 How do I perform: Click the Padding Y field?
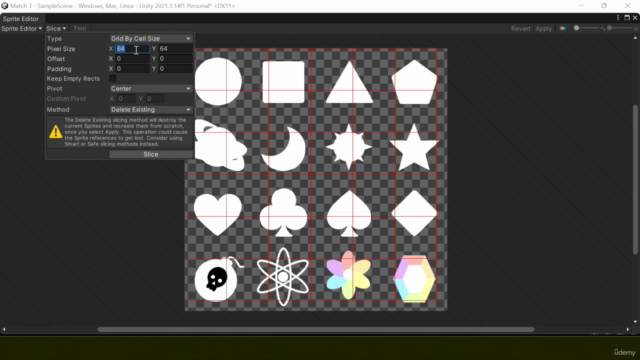[x=176, y=69]
